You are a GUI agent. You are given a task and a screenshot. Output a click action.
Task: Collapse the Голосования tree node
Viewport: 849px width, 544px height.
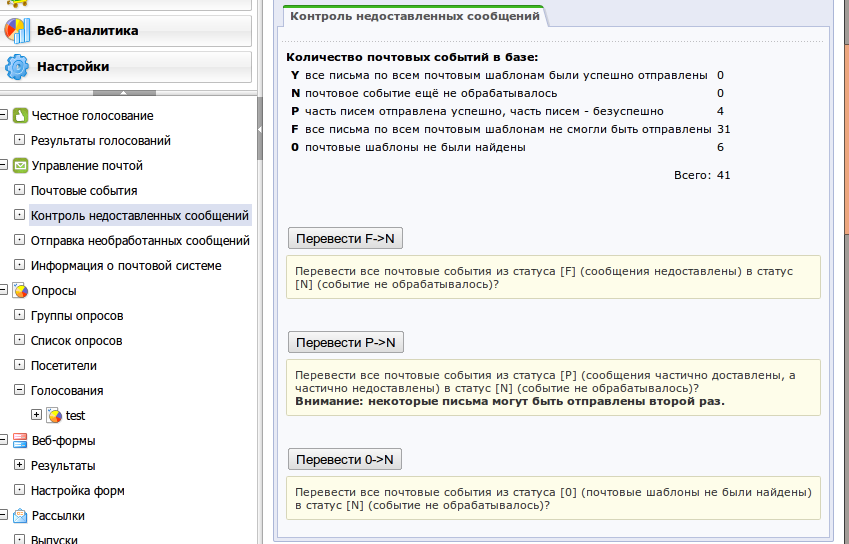(x=19, y=391)
